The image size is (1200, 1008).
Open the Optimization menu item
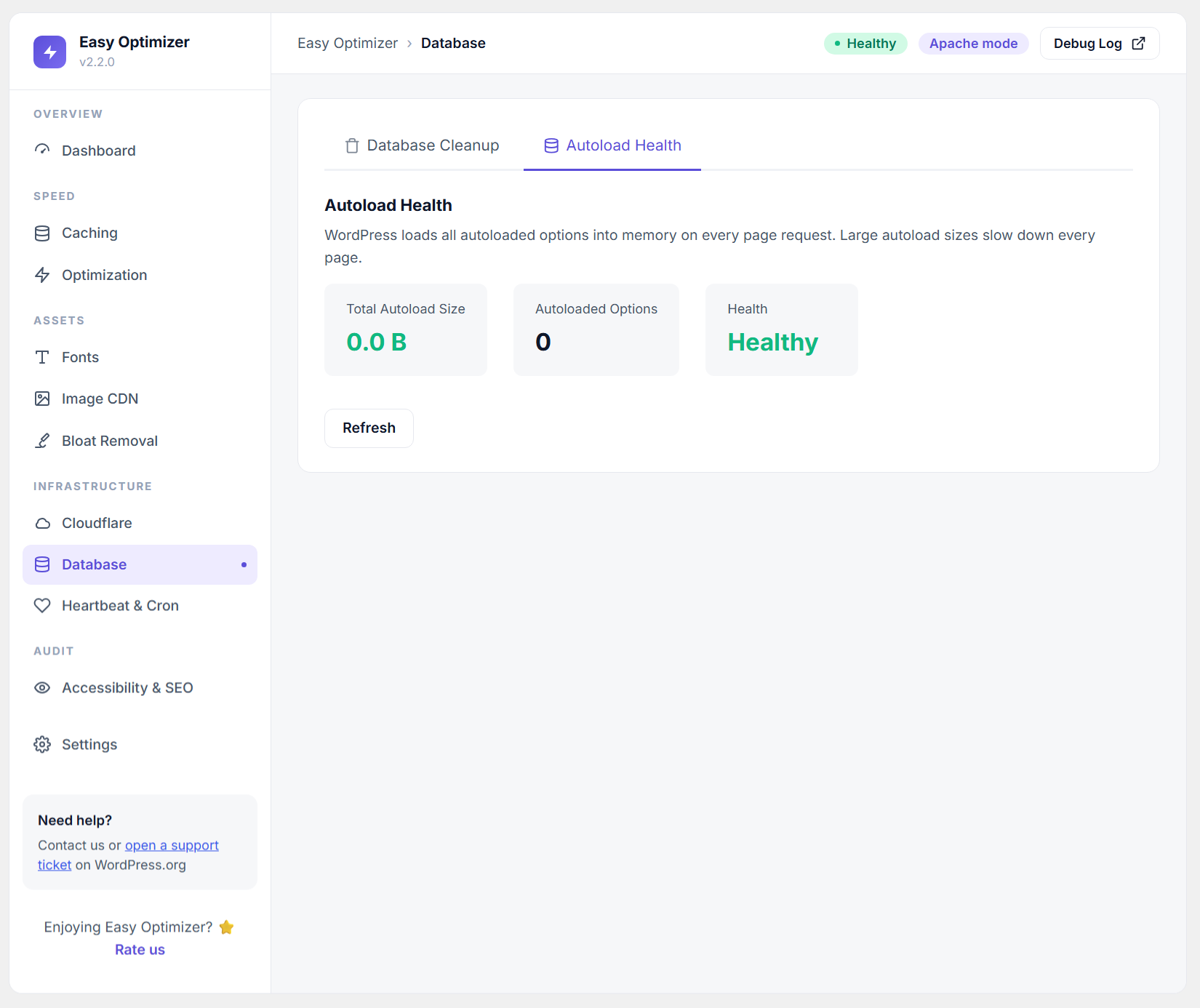[x=140, y=275]
